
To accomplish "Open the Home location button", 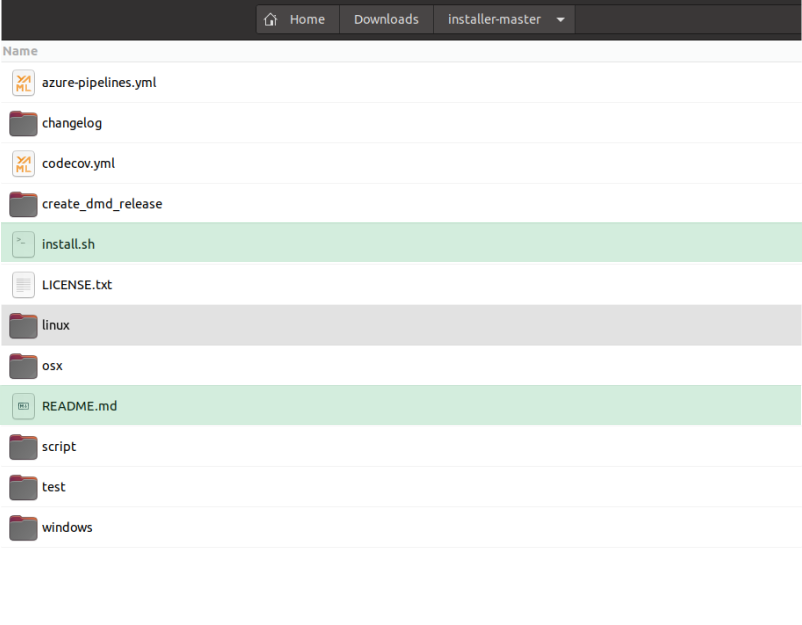I will click(x=297, y=18).
